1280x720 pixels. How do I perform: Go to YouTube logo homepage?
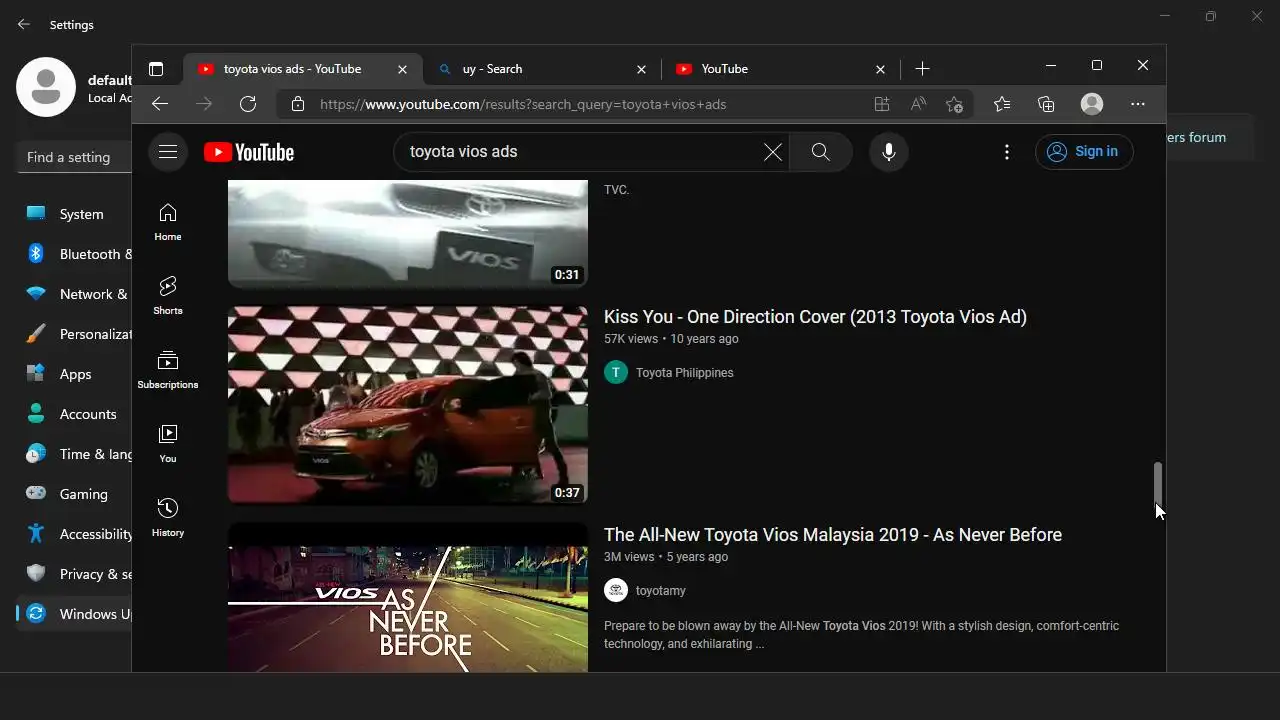coord(249,152)
